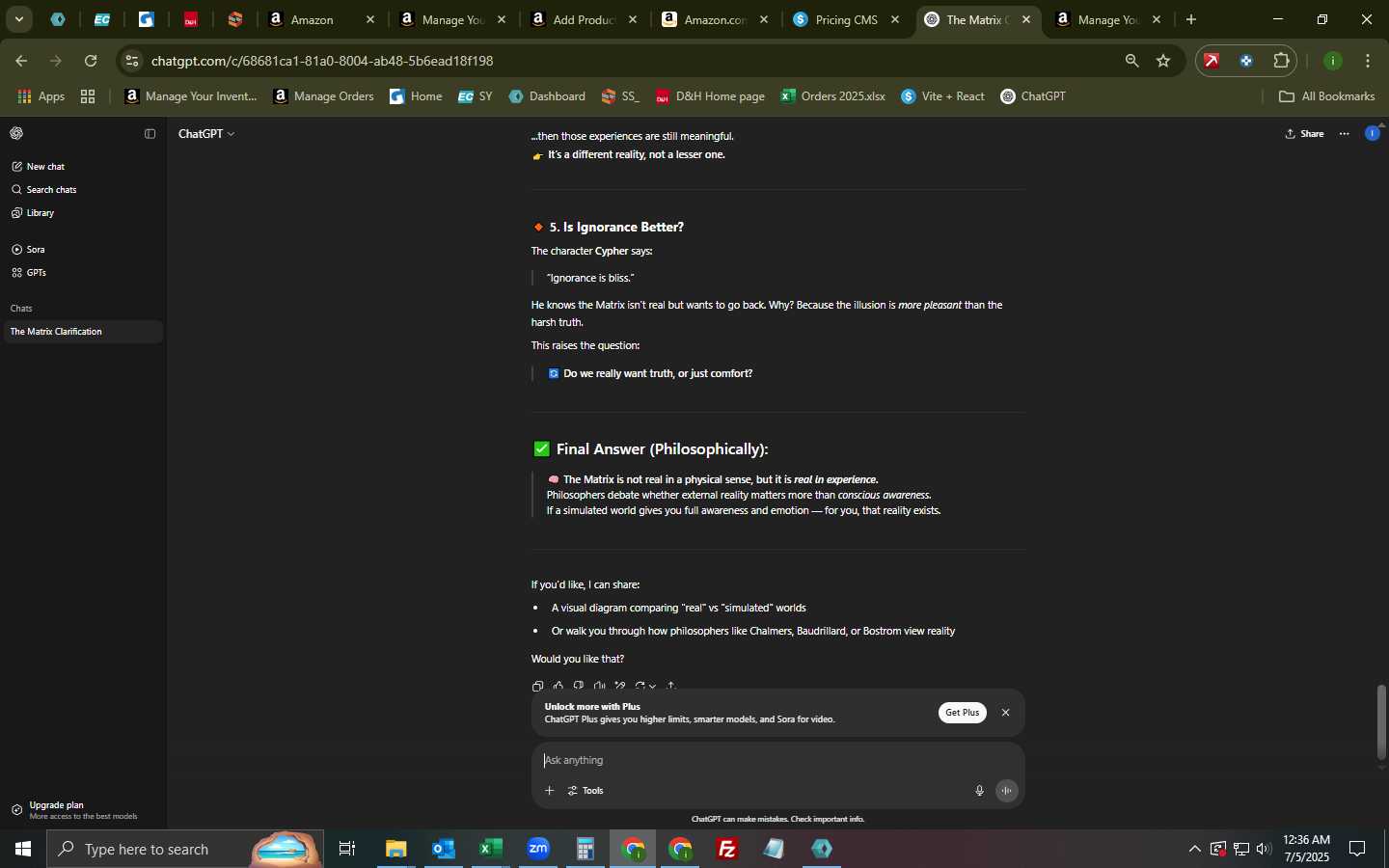Image resolution: width=1389 pixels, height=868 pixels.
Task: Share this conversation
Action: (1304, 134)
